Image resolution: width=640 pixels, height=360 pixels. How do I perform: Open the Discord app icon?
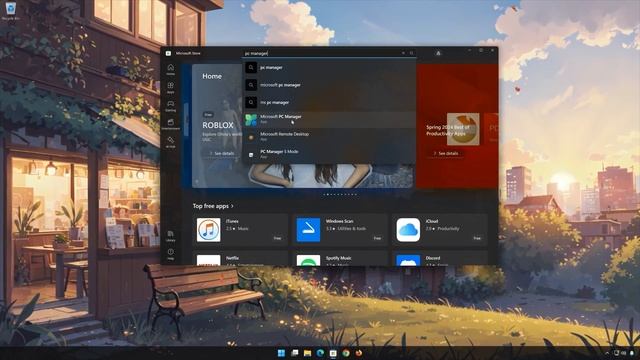[408, 260]
